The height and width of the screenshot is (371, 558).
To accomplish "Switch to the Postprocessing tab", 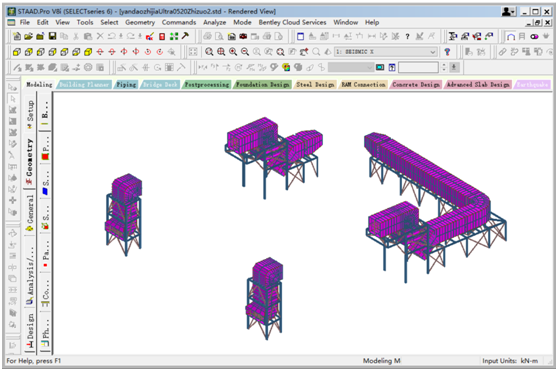I will 207,85.
